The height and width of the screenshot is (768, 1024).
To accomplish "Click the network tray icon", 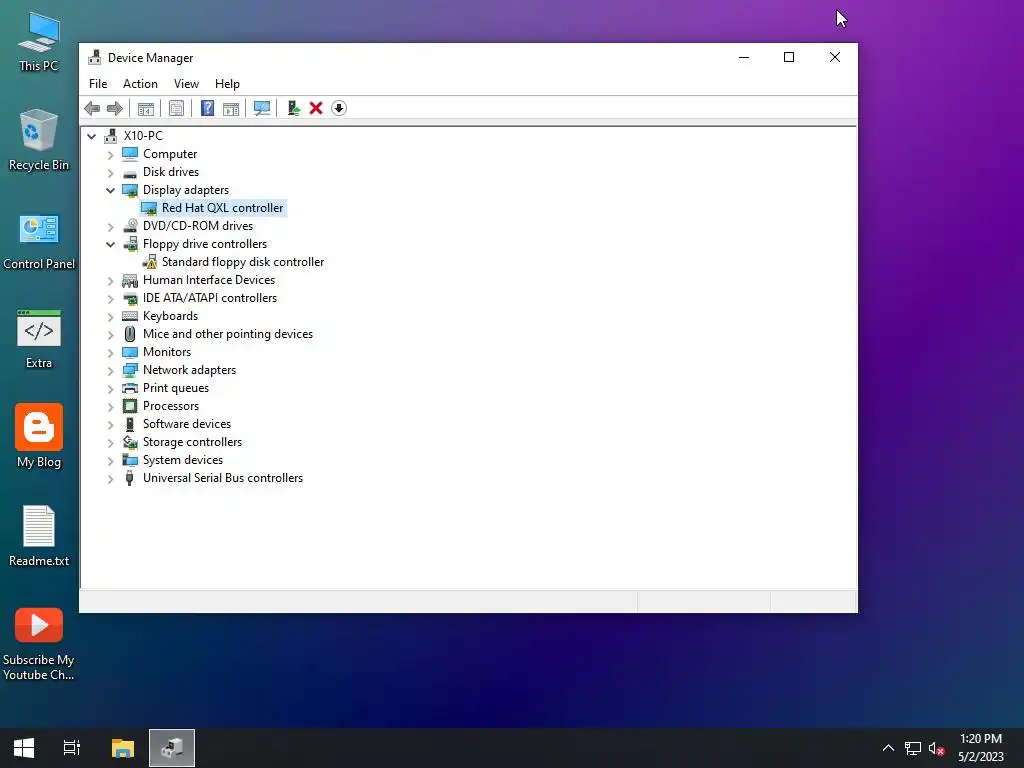I will pos(913,748).
